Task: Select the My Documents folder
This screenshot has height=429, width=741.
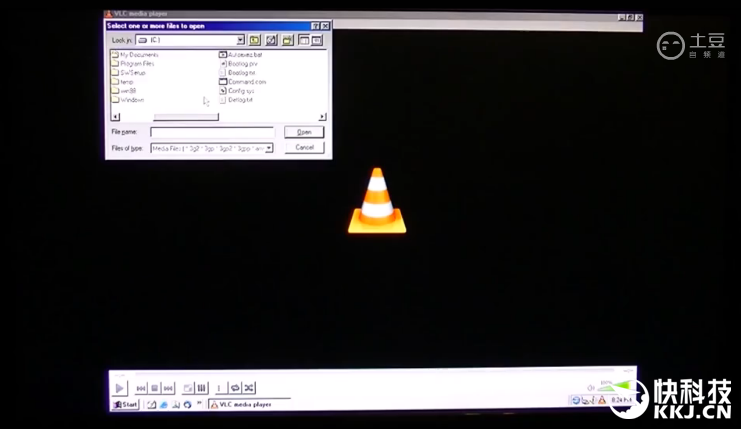Action: pyautogui.click(x=135, y=55)
